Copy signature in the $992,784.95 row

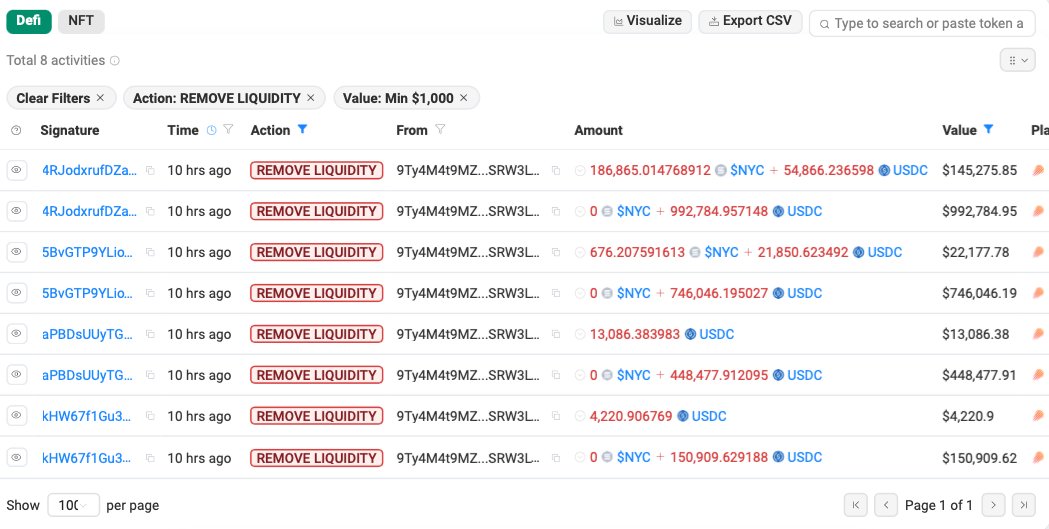coord(150,211)
